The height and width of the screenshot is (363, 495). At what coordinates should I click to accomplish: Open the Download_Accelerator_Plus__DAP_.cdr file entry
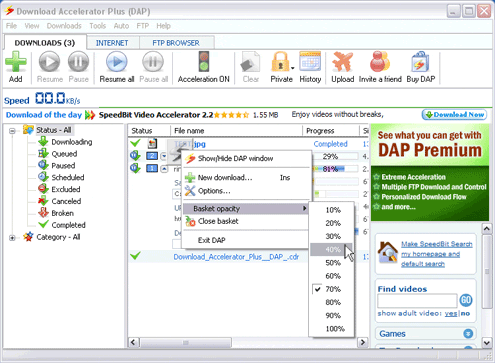[x=236, y=257]
